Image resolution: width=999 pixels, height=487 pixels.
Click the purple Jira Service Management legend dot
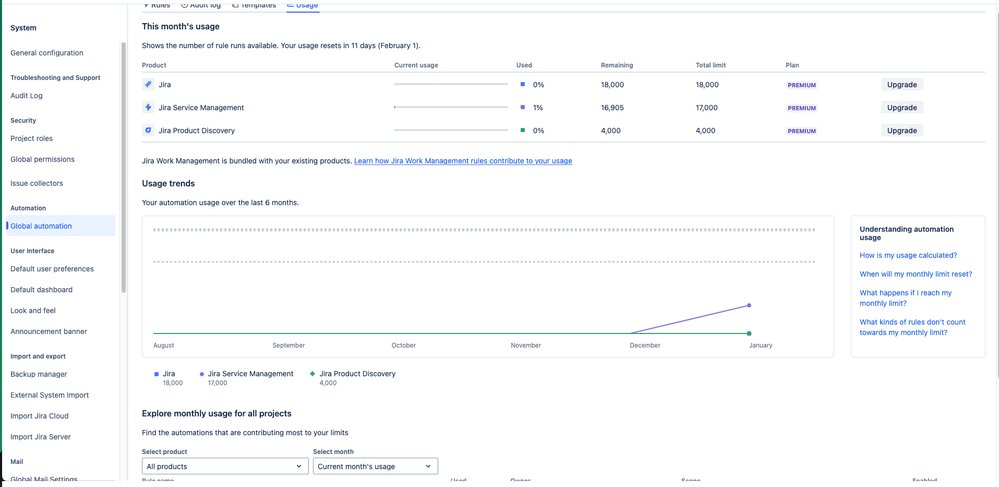(202, 374)
